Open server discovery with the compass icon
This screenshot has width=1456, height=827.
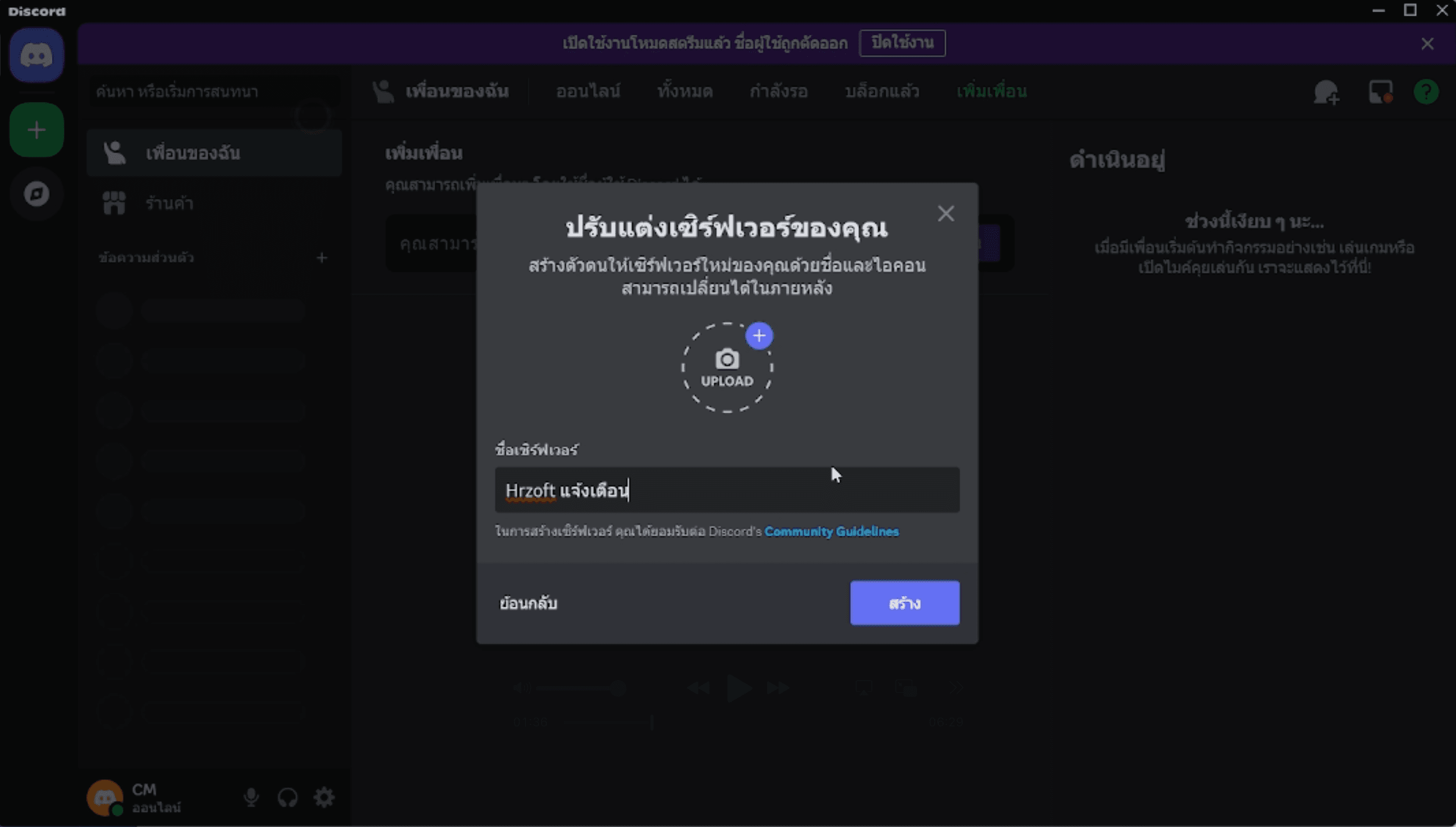[x=36, y=194]
